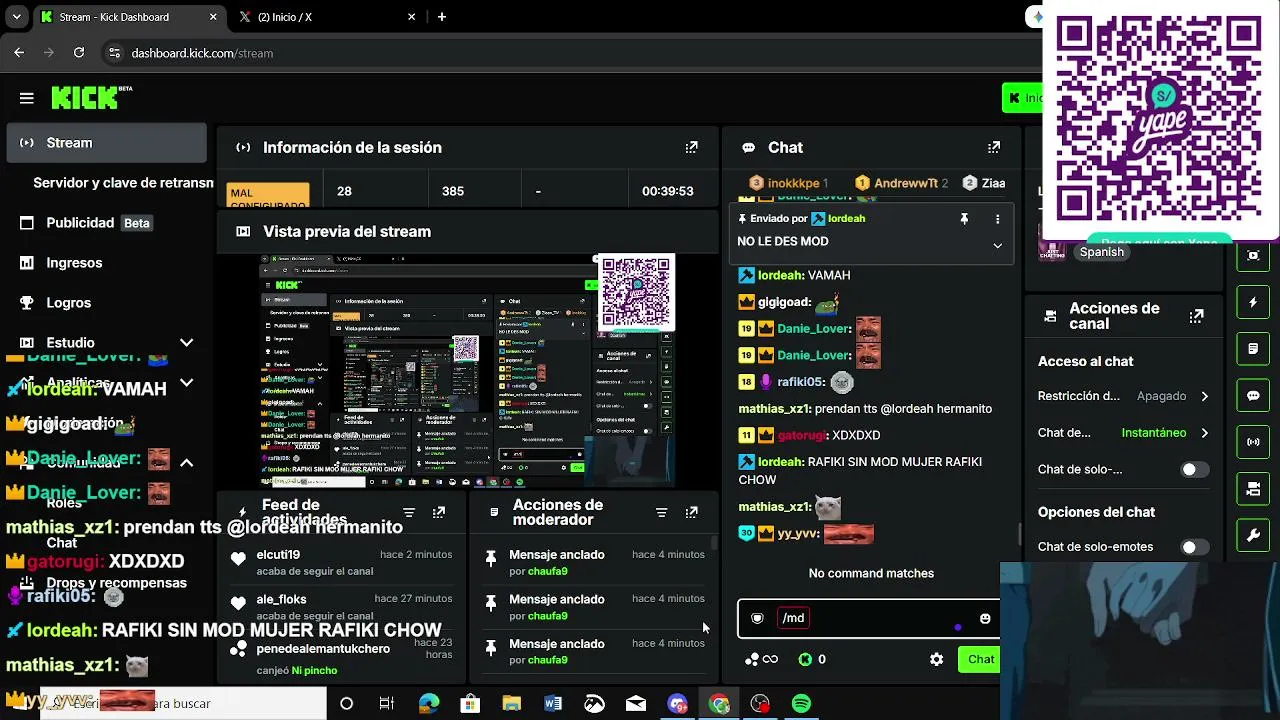Click the stream preview thumbnail

pos(467,371)
